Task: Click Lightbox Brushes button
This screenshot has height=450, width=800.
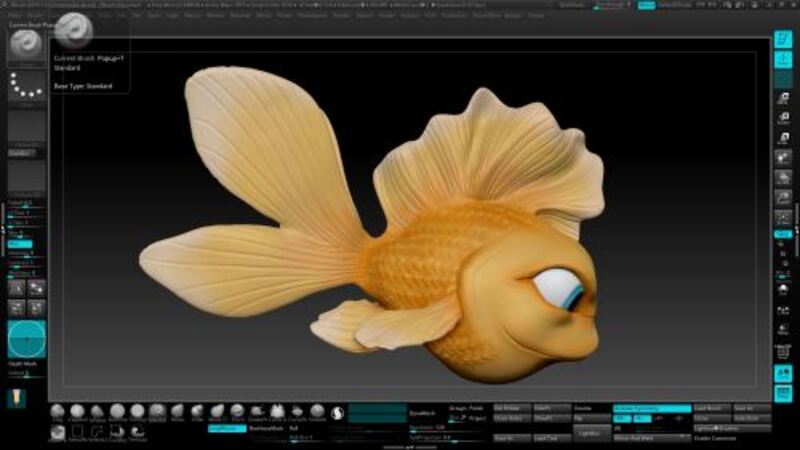Action: point(732,429)
